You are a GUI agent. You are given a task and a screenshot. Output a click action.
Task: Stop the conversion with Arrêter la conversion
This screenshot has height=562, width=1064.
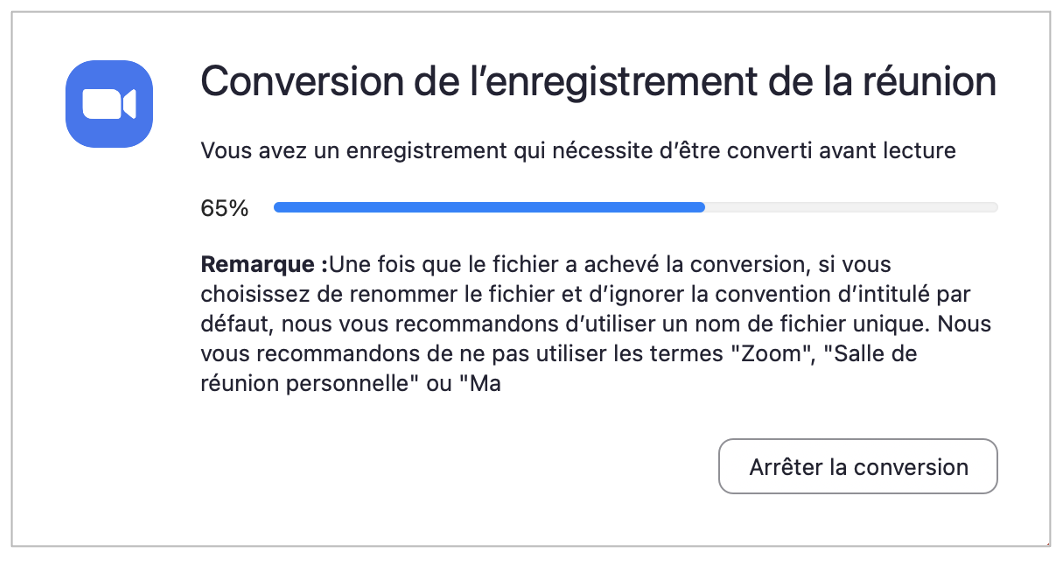coord(858,467)
